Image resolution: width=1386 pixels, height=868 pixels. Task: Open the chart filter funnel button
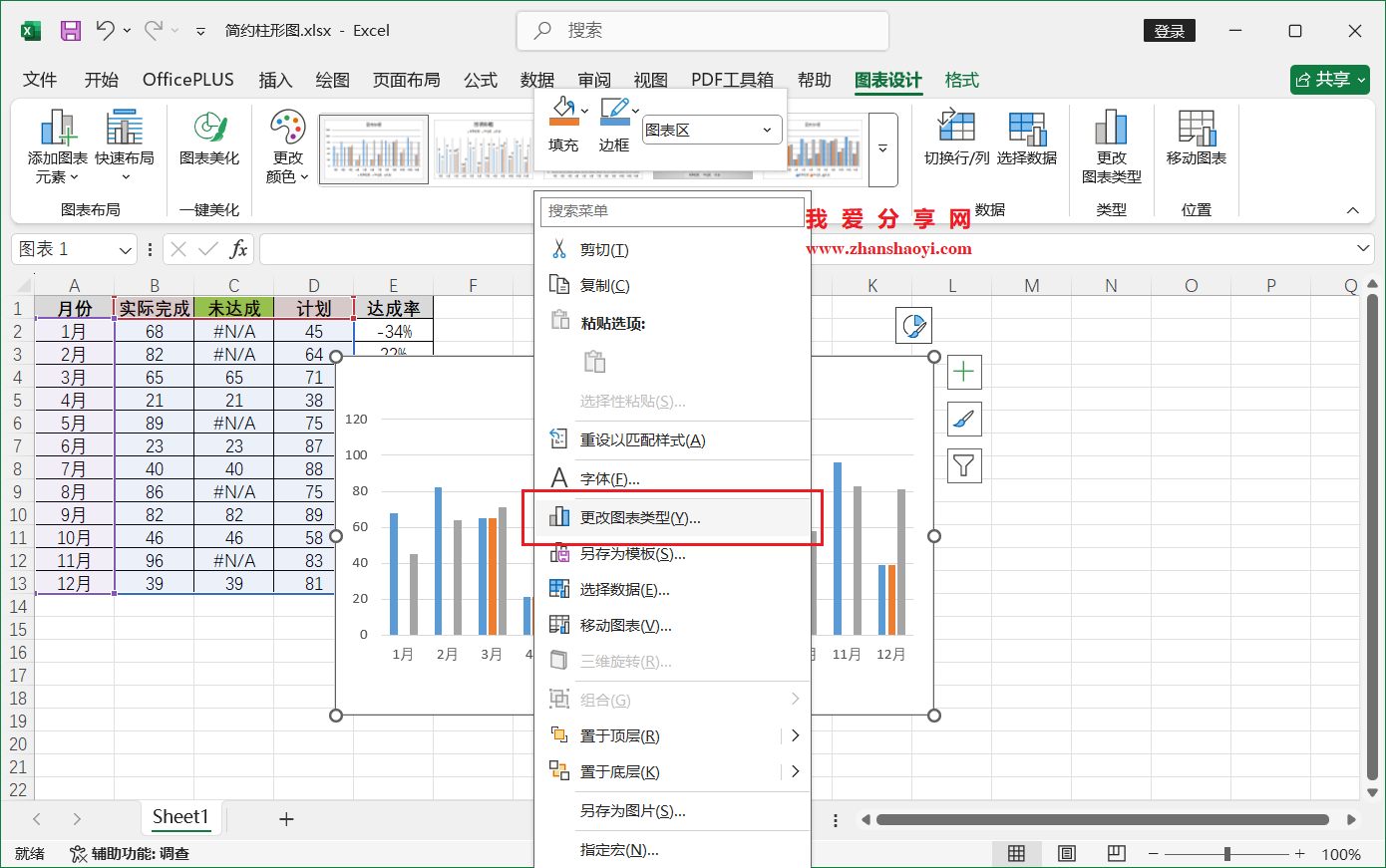click(x=962, y=465)
